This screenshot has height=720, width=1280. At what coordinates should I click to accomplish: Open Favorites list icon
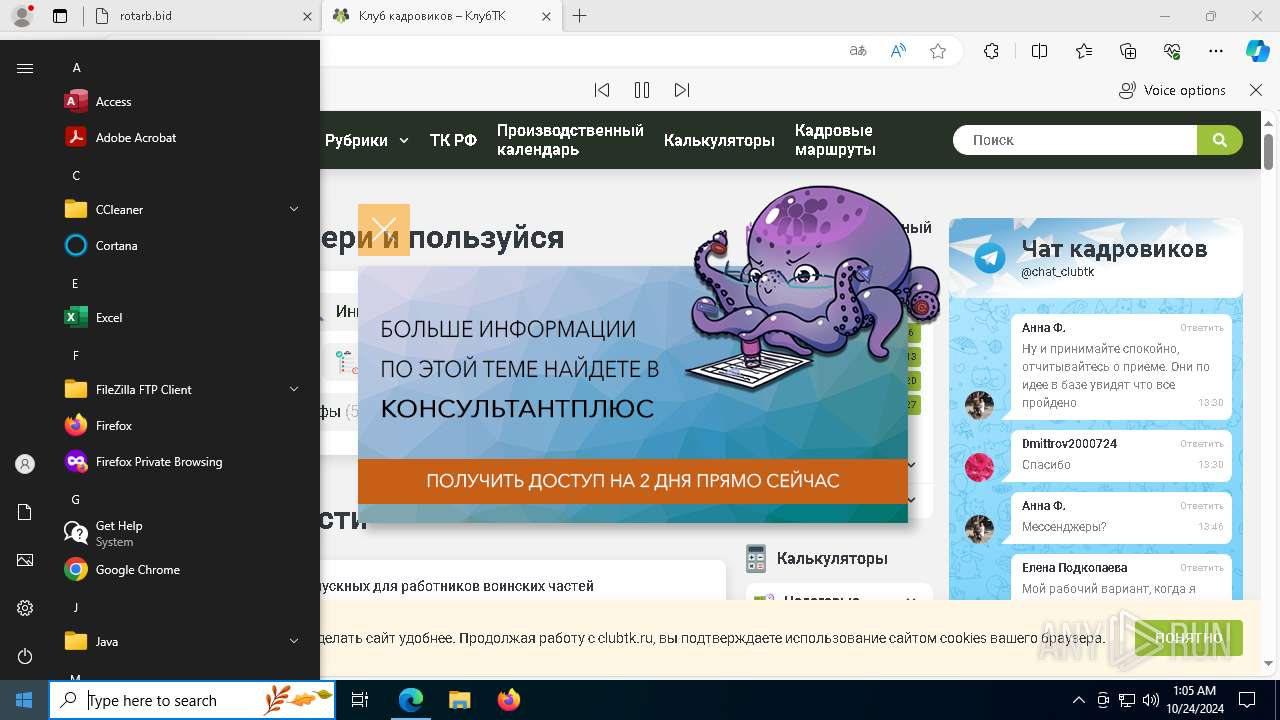click(1084, 51)
